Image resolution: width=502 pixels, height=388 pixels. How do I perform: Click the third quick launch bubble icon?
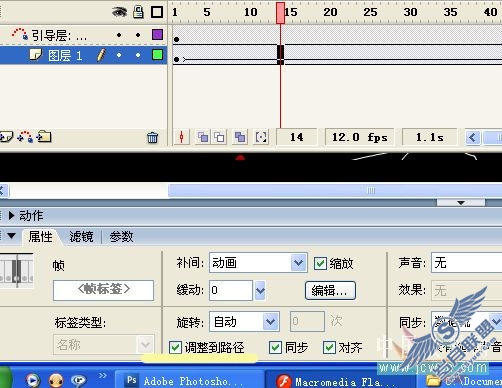79,380
